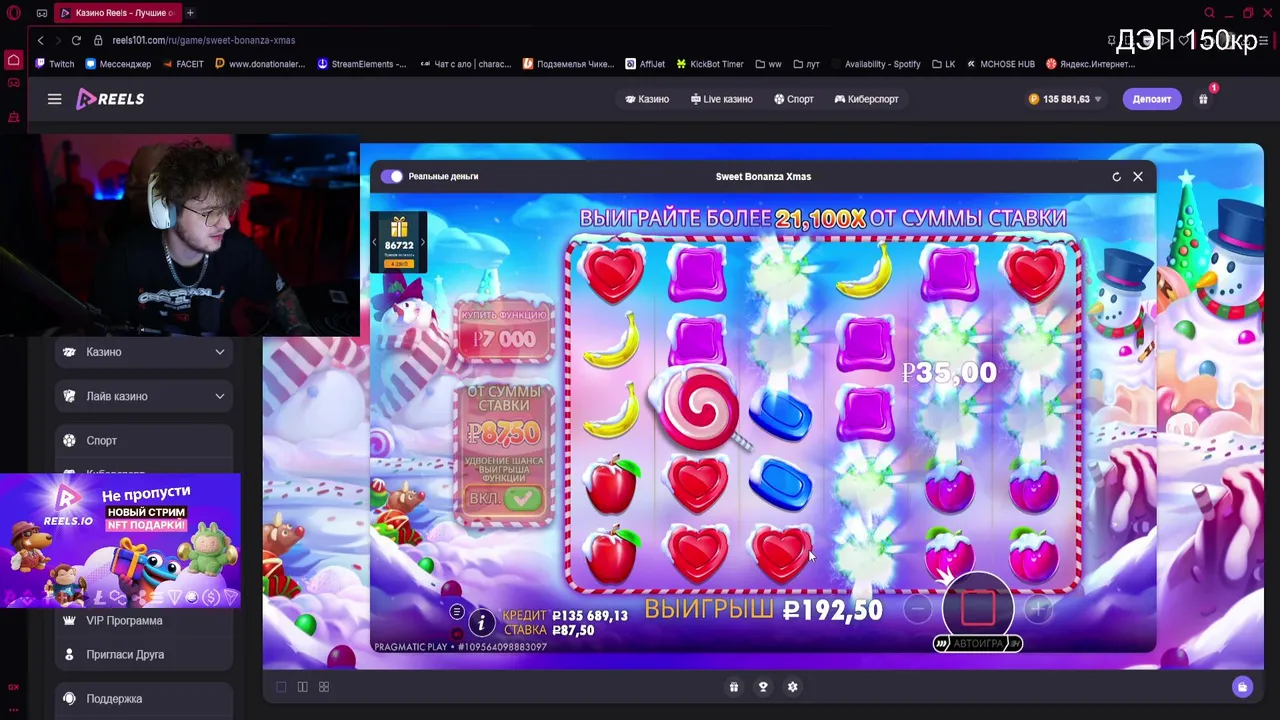
Task: Click the ₽87,50 bet value
Action: (573, 631)
